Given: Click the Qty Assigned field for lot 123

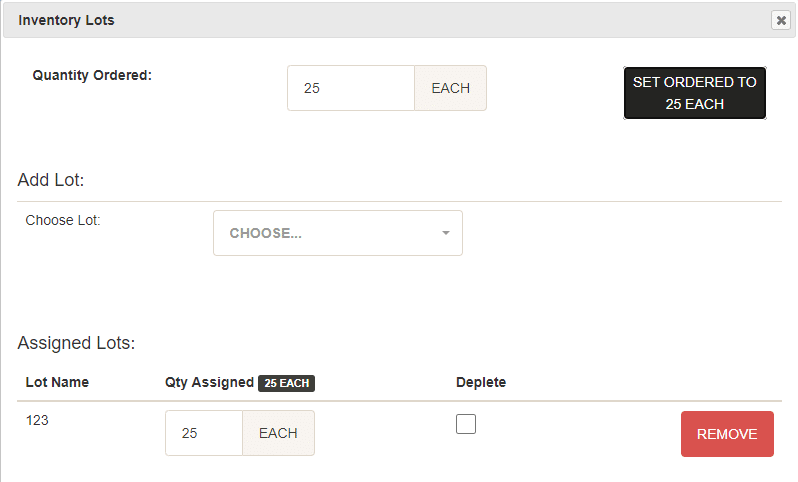Looking at the screenshot, I should pyautogui.click(x=204, y=433).
